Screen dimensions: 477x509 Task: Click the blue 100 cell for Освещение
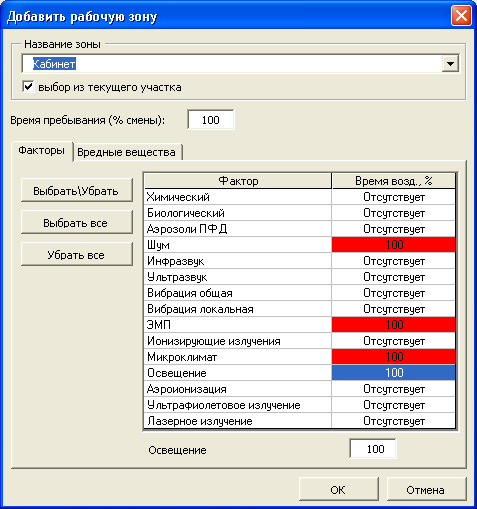pos(394,373)
